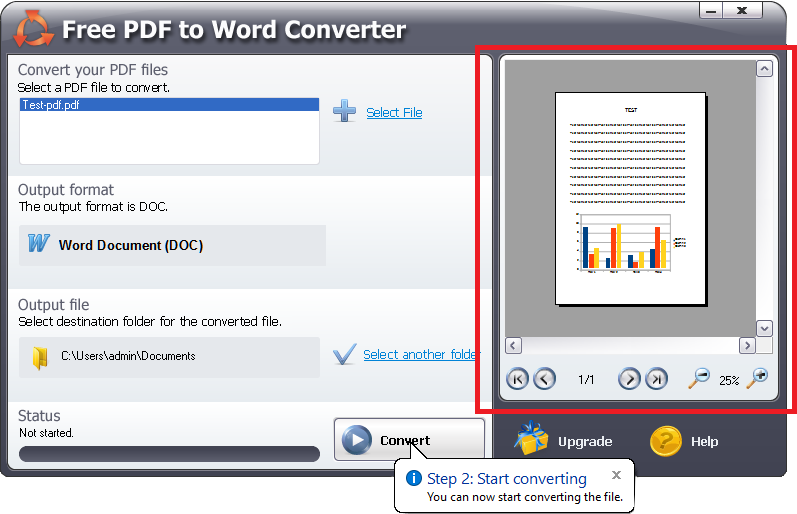
Task: Click the 25% zoom value
Action: point(729,380)
